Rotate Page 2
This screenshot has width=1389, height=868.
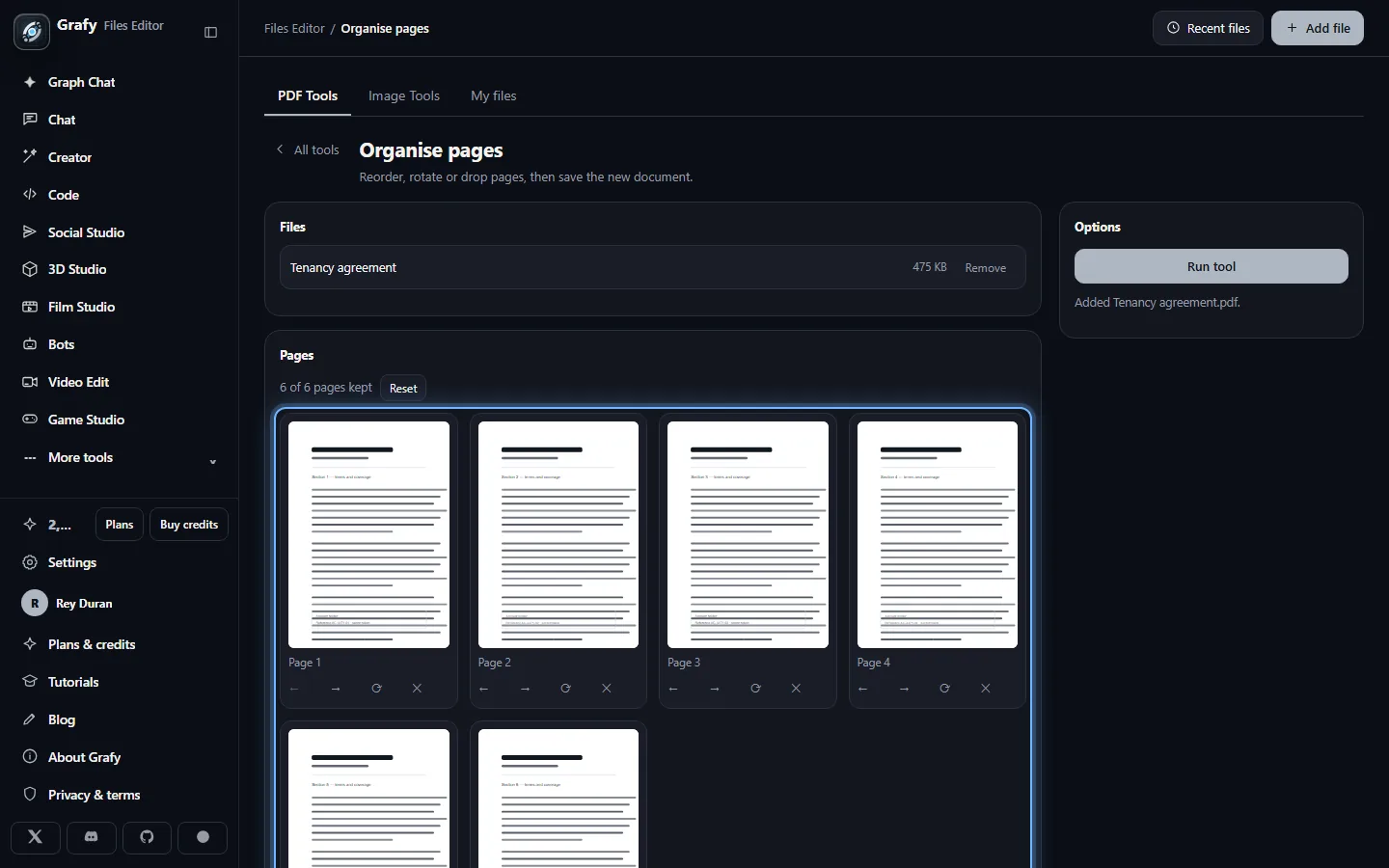pos(565,689)
